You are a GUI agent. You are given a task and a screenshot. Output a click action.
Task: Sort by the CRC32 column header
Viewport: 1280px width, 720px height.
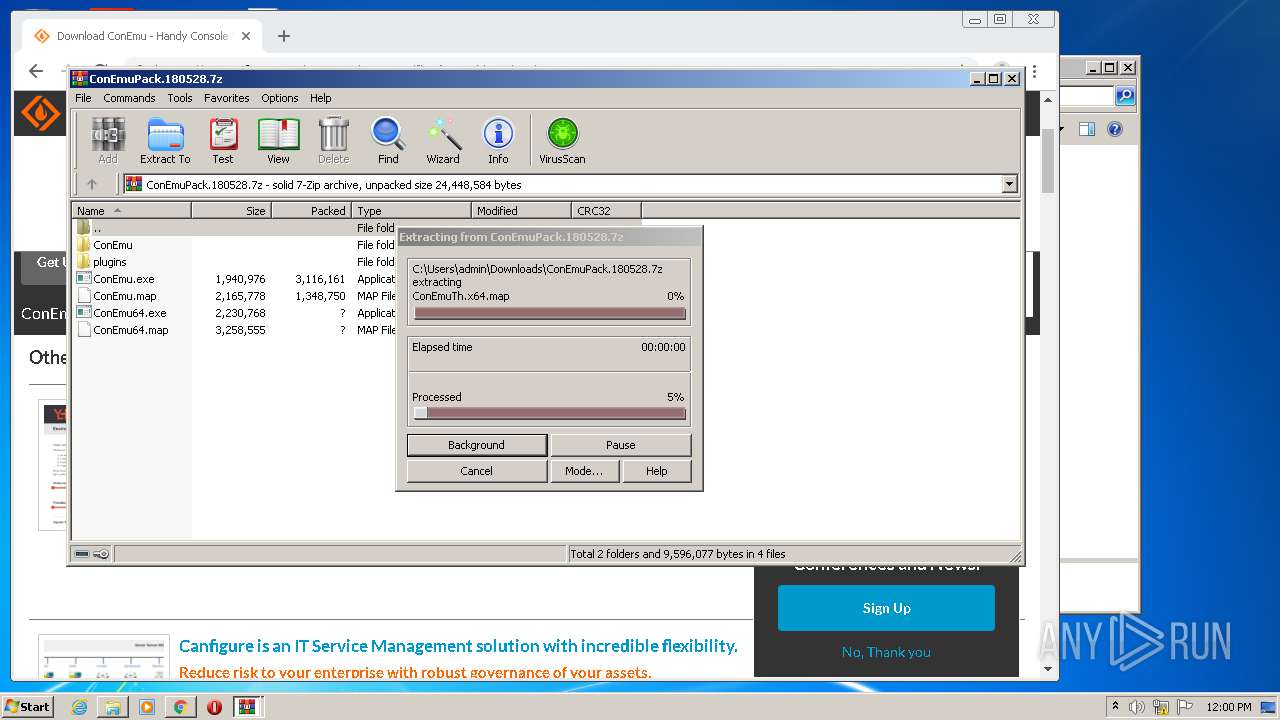click(607, 210)
